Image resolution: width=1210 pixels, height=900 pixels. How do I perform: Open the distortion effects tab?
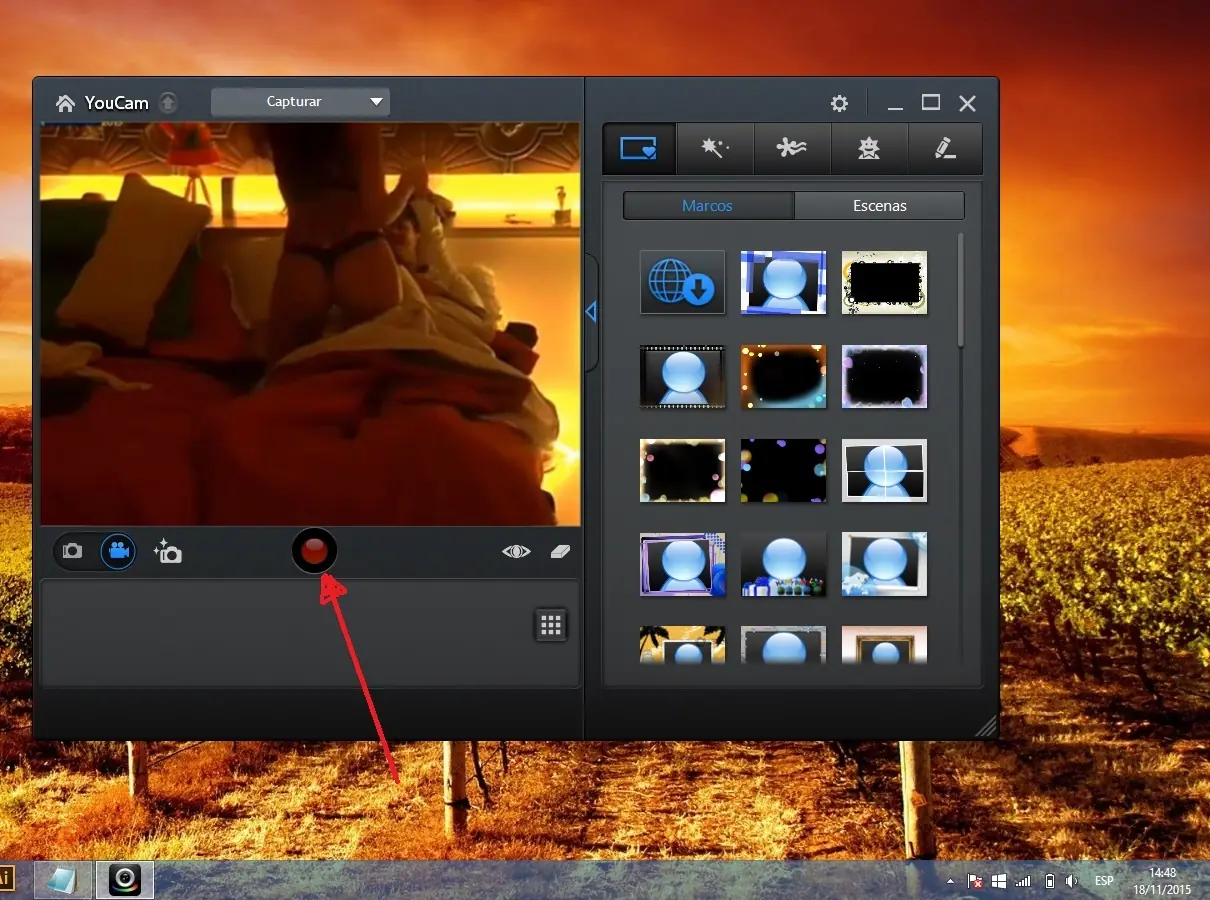click(x=792, y=148)
